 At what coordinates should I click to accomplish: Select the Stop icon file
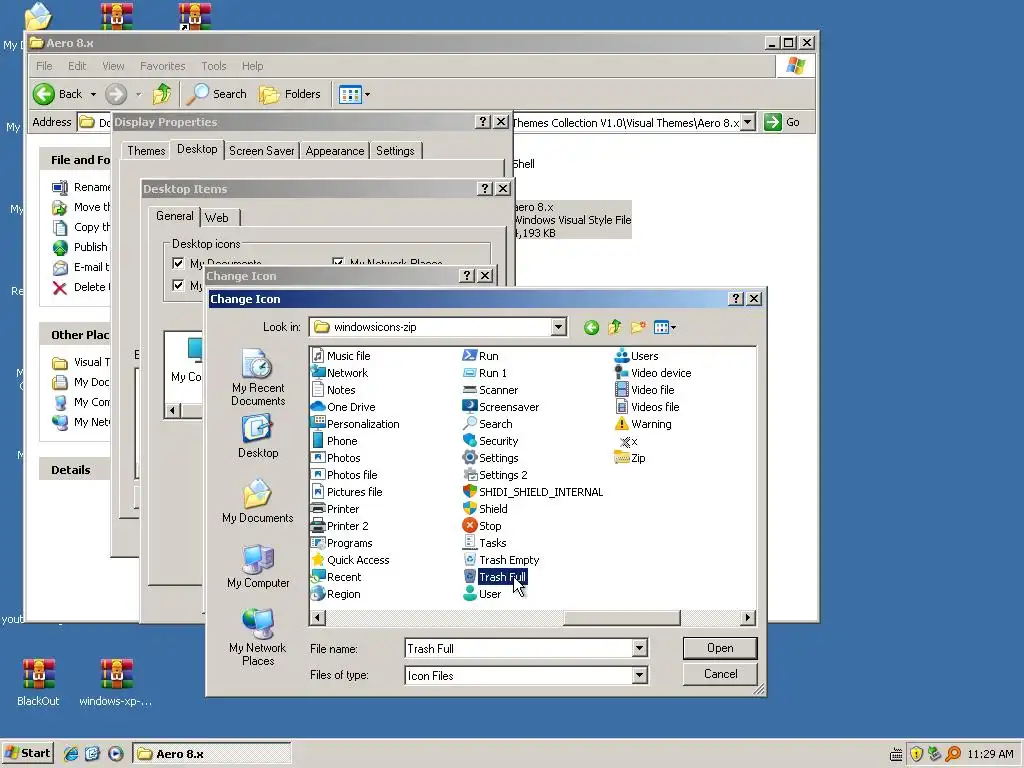point(483,526)
